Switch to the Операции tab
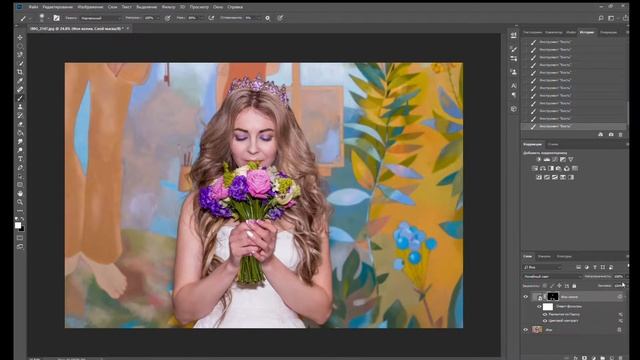 click(x=608, y=32)
